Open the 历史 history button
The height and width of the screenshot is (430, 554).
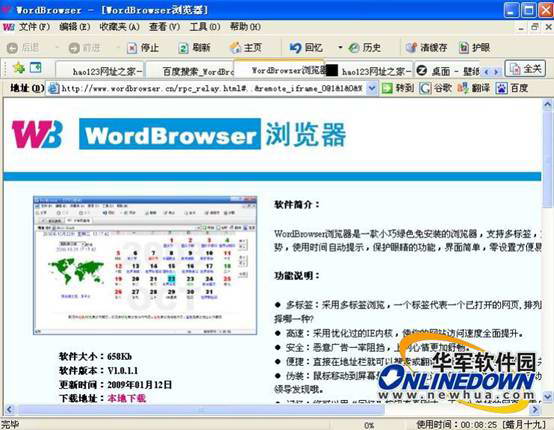pos(365,48)
